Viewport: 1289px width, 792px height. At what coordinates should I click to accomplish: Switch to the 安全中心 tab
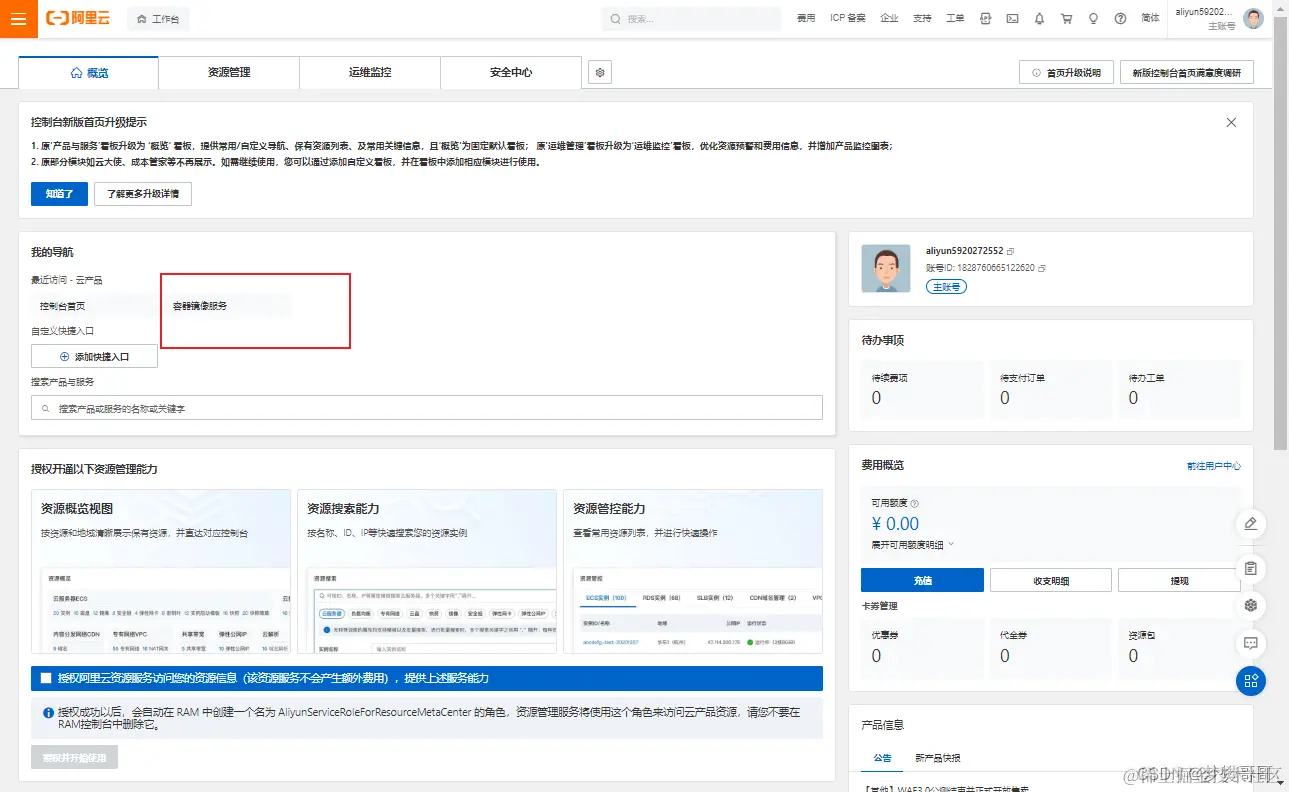(x=511, y=72)
